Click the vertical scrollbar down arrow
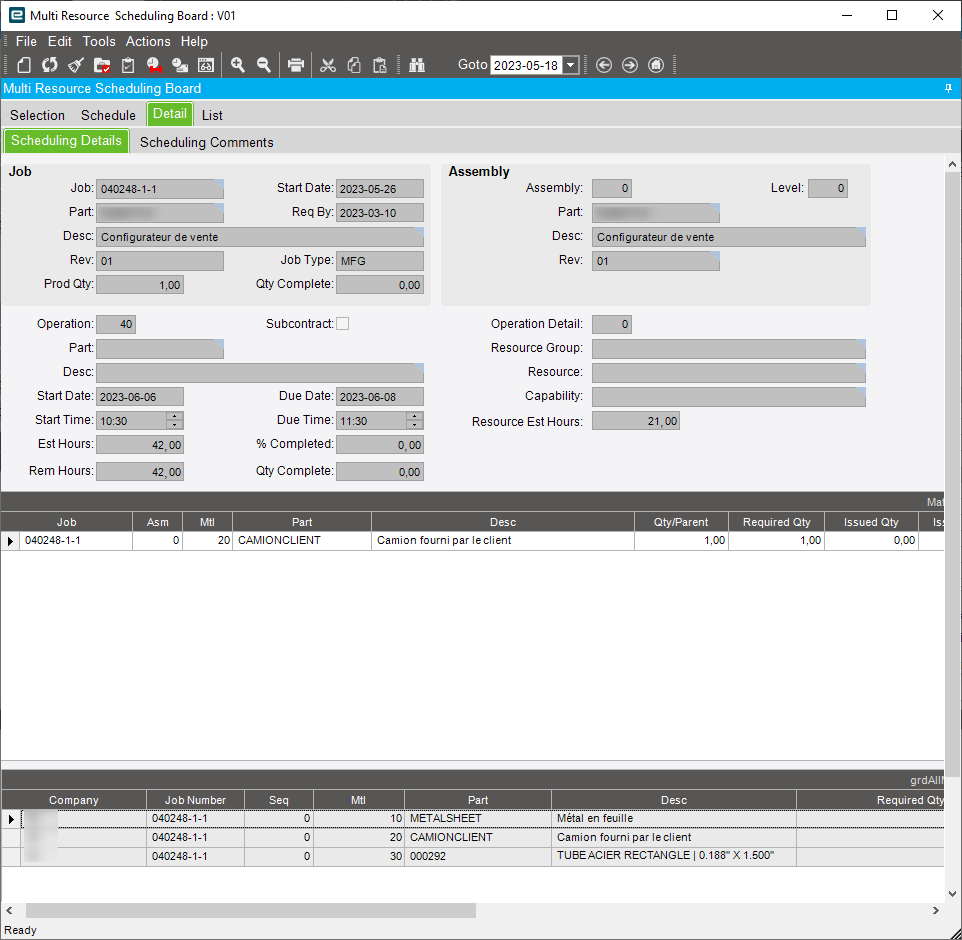This screenshot has width=962, height=940. click(952, 894)
